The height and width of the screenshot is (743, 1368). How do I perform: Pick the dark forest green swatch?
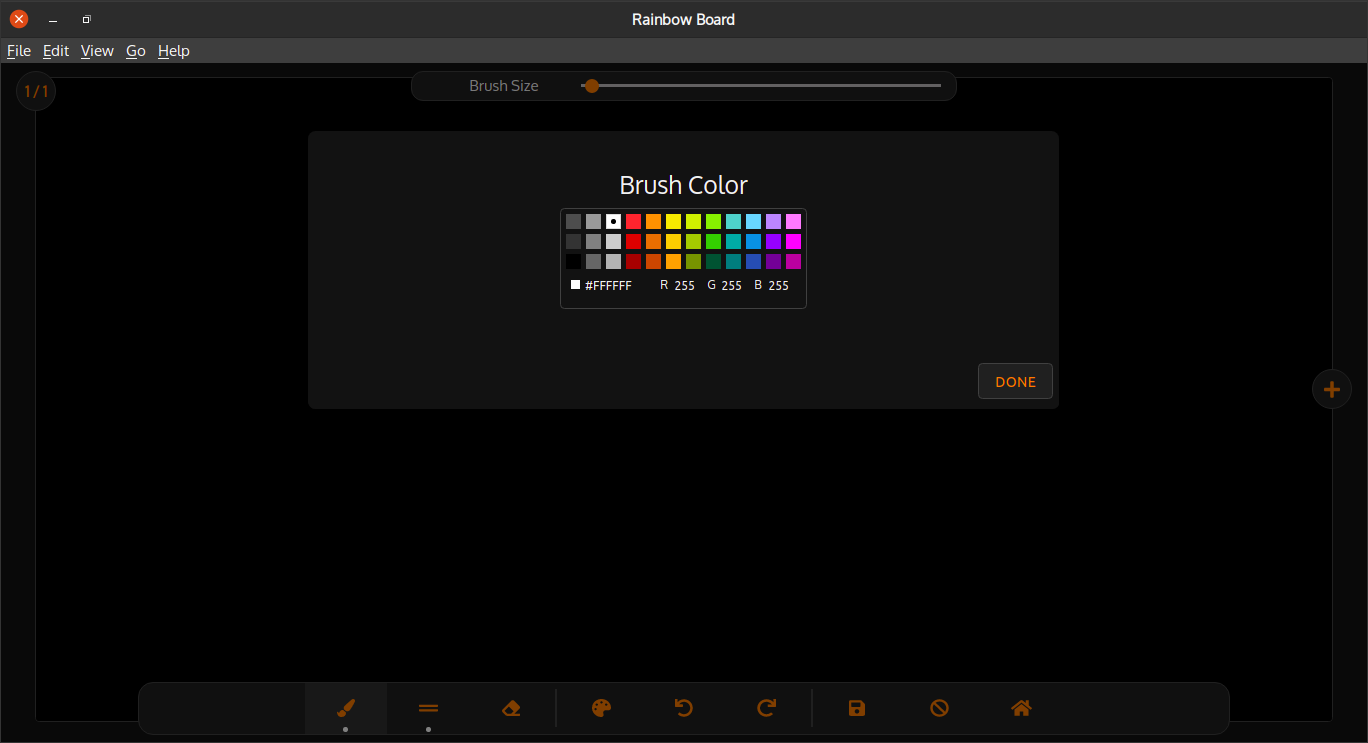click(713, 262)
